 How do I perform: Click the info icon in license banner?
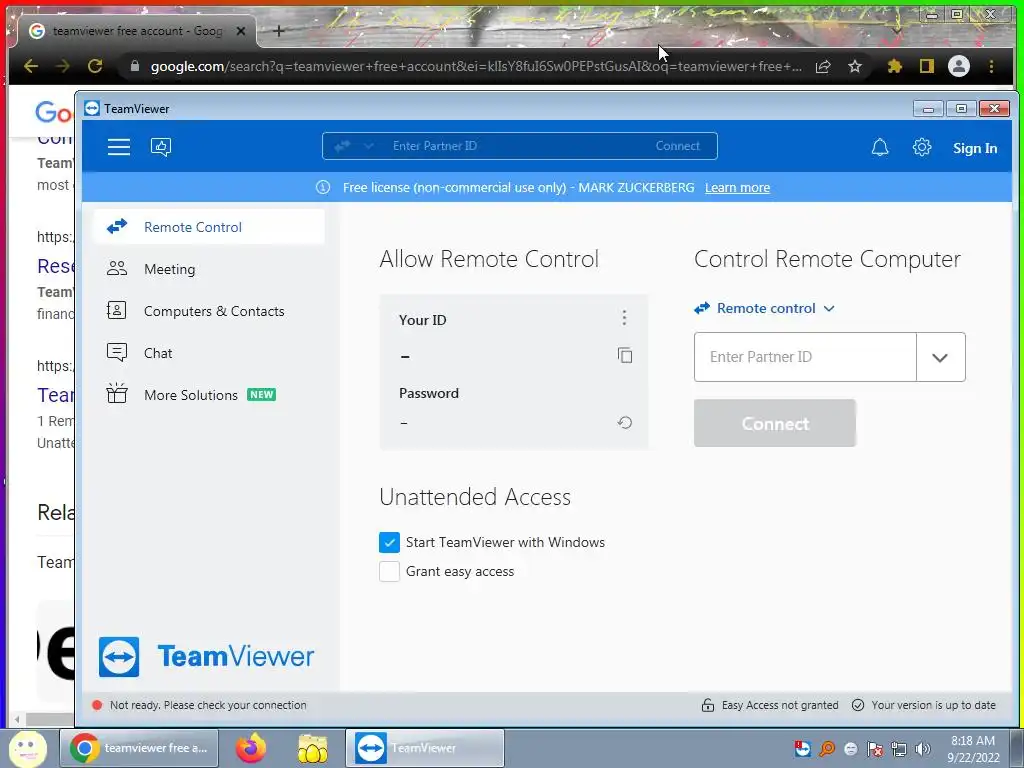click(x=323, y=187)
